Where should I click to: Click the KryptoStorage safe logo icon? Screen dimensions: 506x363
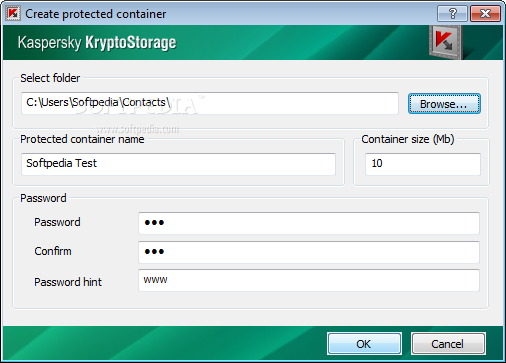click(x=446, y=42)
